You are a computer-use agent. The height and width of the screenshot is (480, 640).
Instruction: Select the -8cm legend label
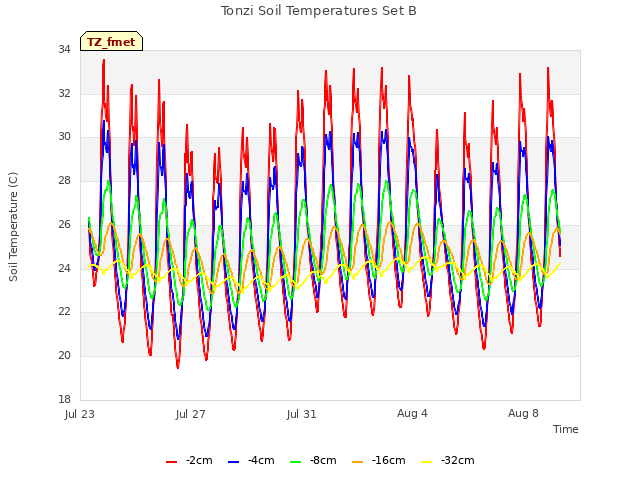point(323,460)
